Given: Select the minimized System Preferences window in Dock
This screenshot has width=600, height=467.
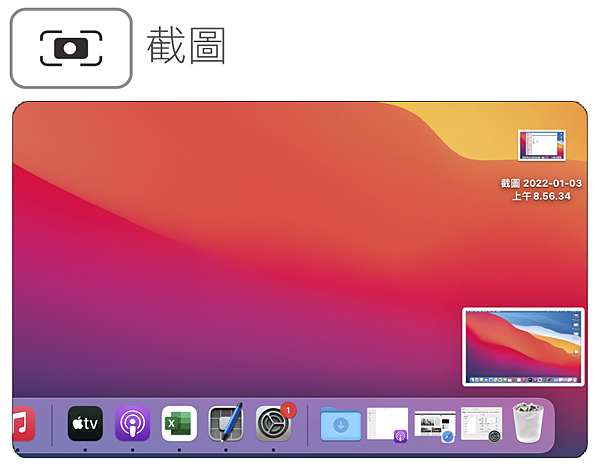Looking at the screenshot, I should (481, 424).
